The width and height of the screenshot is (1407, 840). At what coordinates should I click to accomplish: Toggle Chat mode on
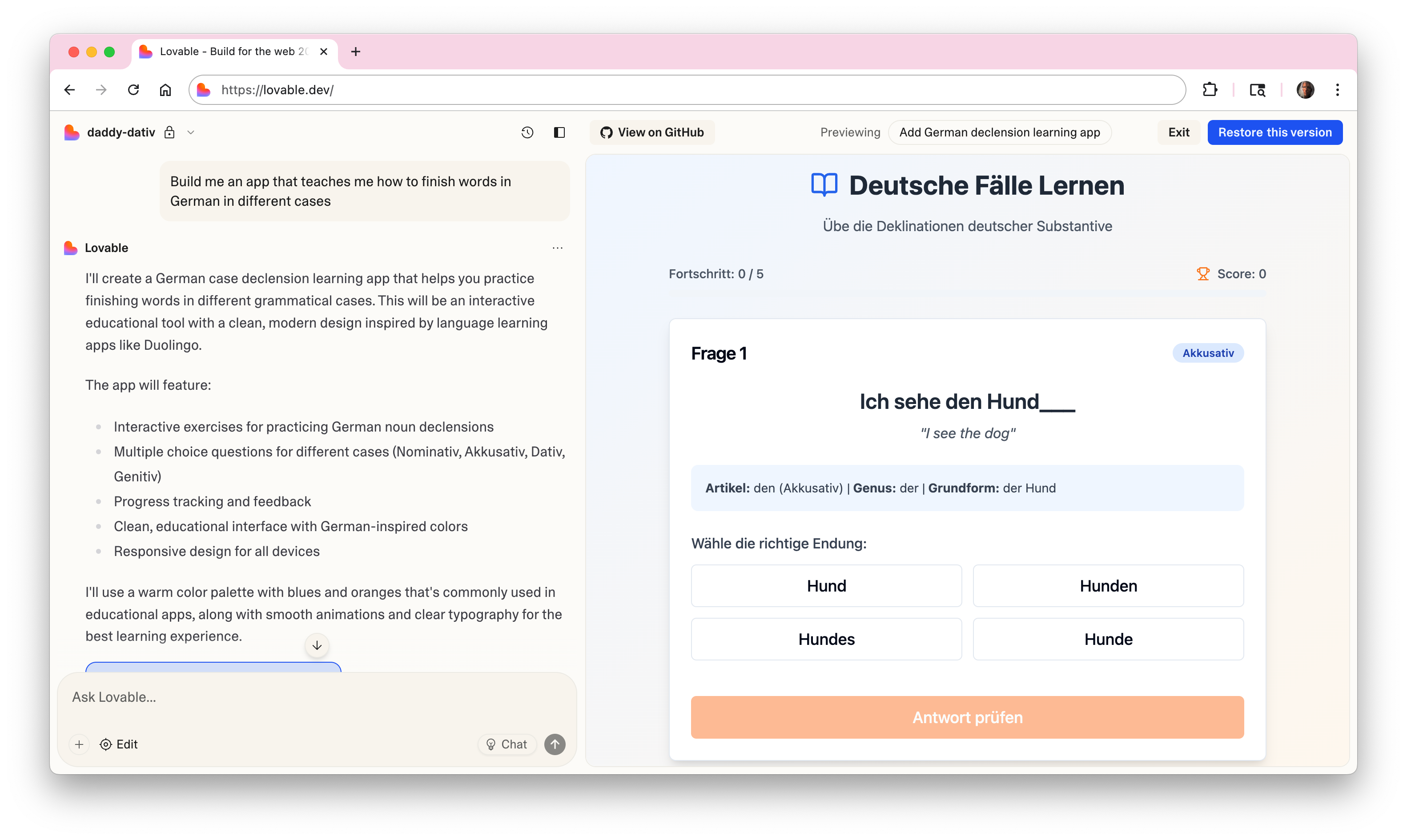click(507, 744)
